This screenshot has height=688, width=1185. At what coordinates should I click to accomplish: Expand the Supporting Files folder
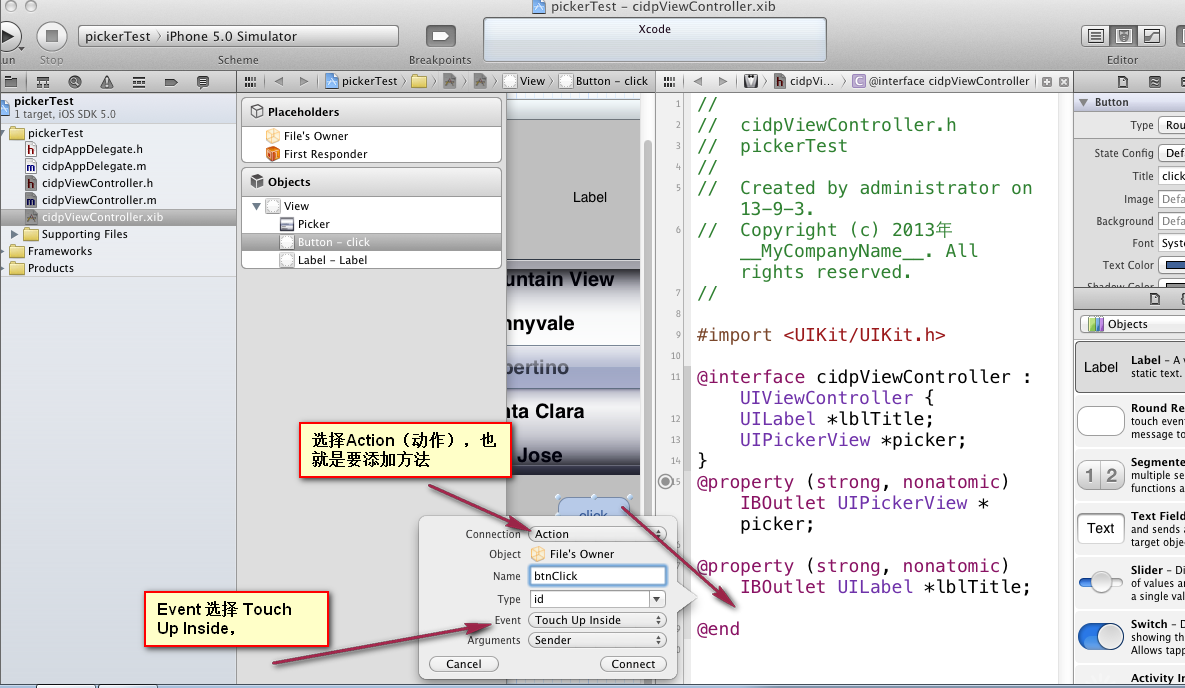pos(14,234)
